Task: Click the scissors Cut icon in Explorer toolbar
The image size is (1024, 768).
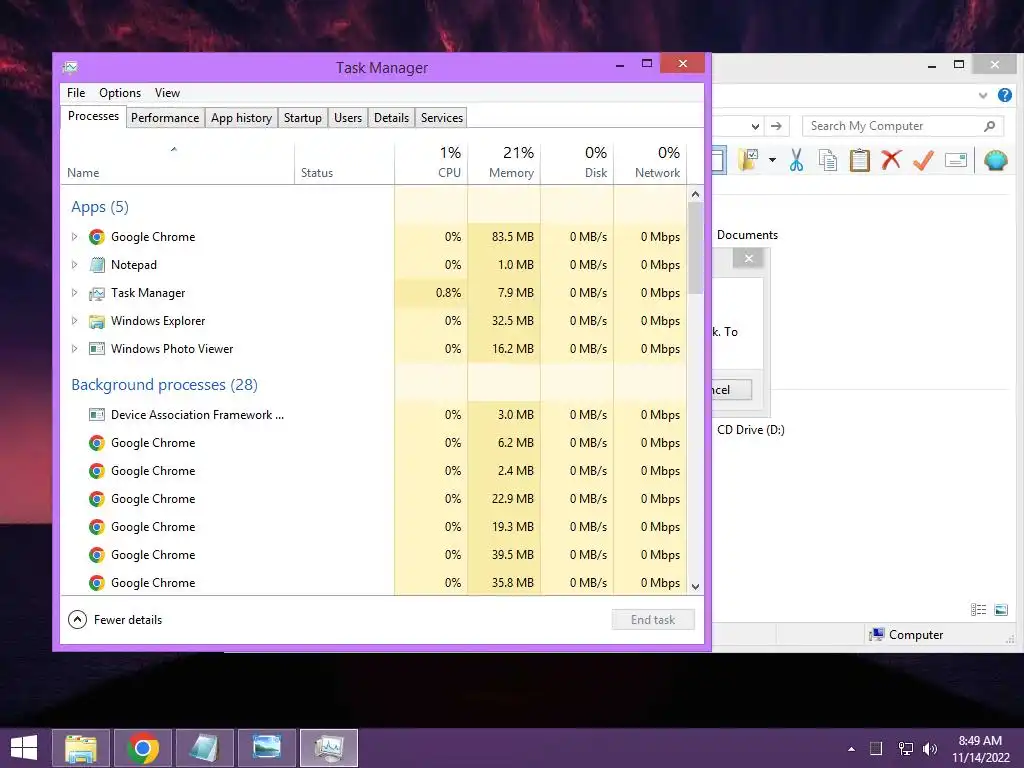Action: pyautogui.click(x=795, y=160)
